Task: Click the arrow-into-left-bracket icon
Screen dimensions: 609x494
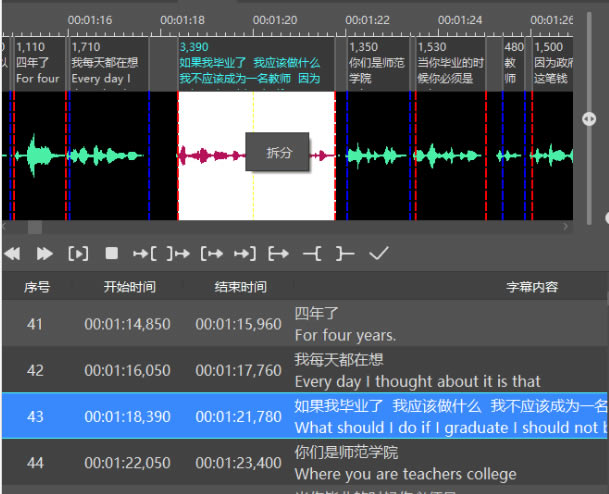Action: 144,254
